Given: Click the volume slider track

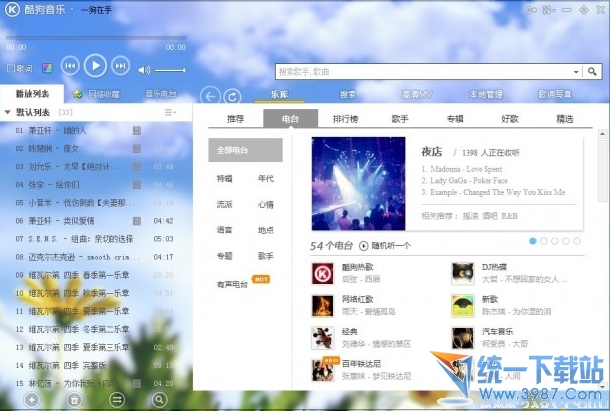Looking at the screenshot, I should [x=170, y=70].
